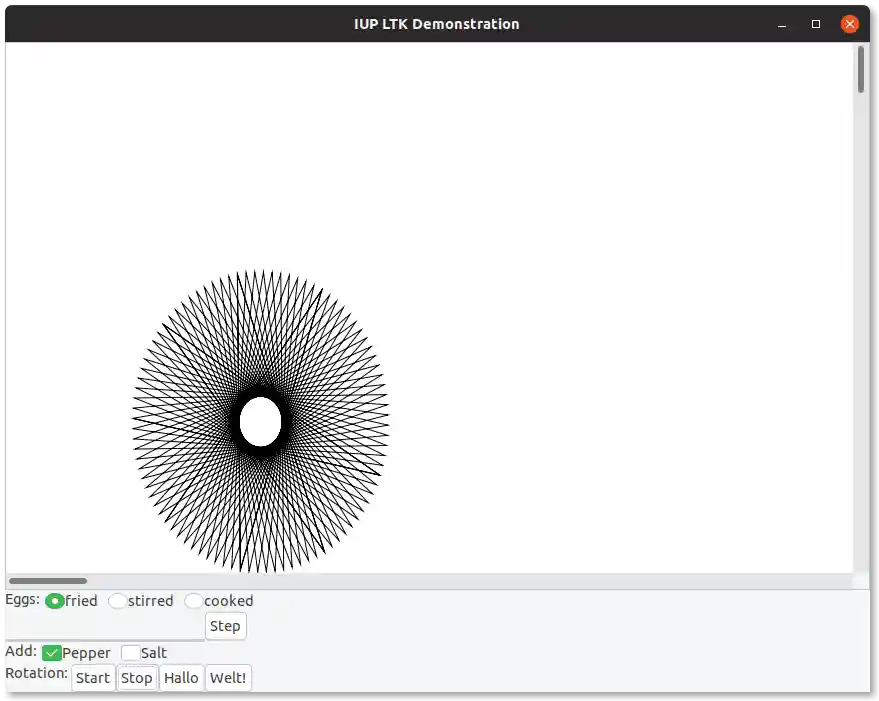The height and width of the screenshot is (701, 879).
Task: Click the horizontal scrollbar track right of thumb
Action: tap(450, 581)
